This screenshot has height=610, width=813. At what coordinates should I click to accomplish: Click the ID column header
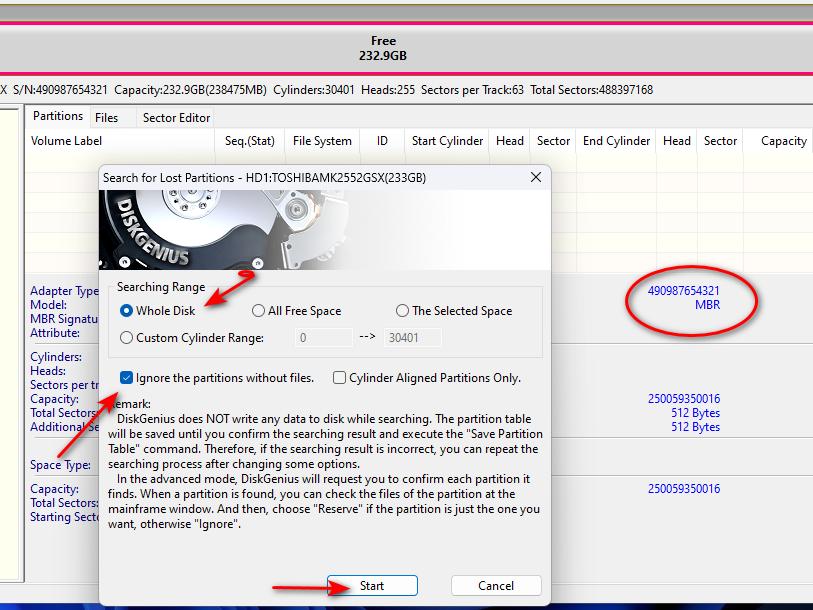pos(382,141)
